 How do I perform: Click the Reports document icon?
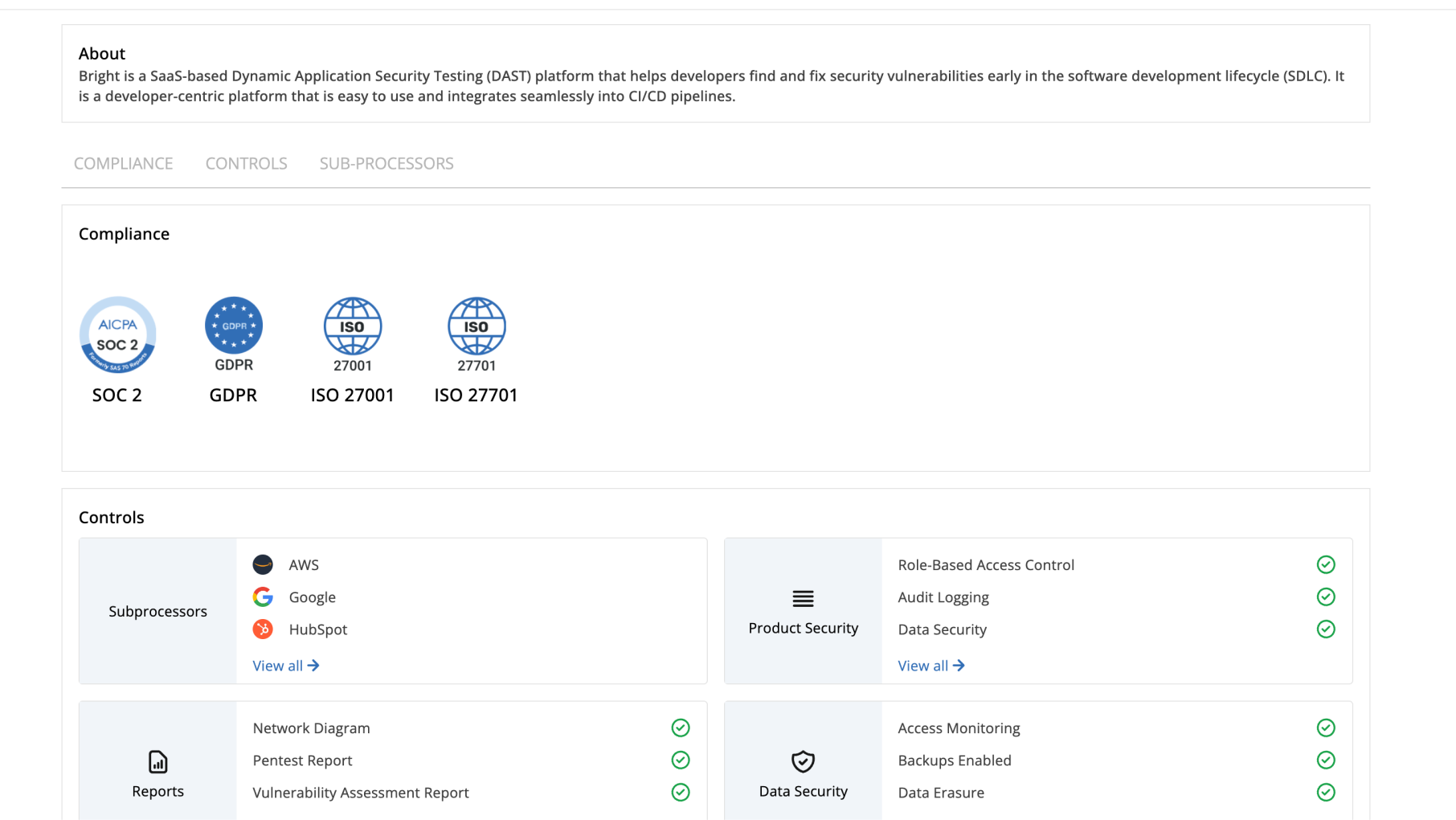click(157, 761)
